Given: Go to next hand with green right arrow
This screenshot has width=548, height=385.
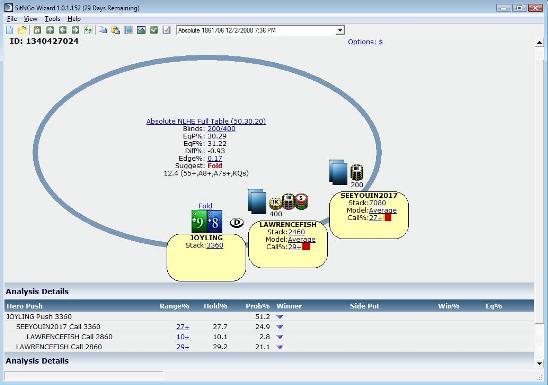Looking at the screenshot, I should [75, 30].
